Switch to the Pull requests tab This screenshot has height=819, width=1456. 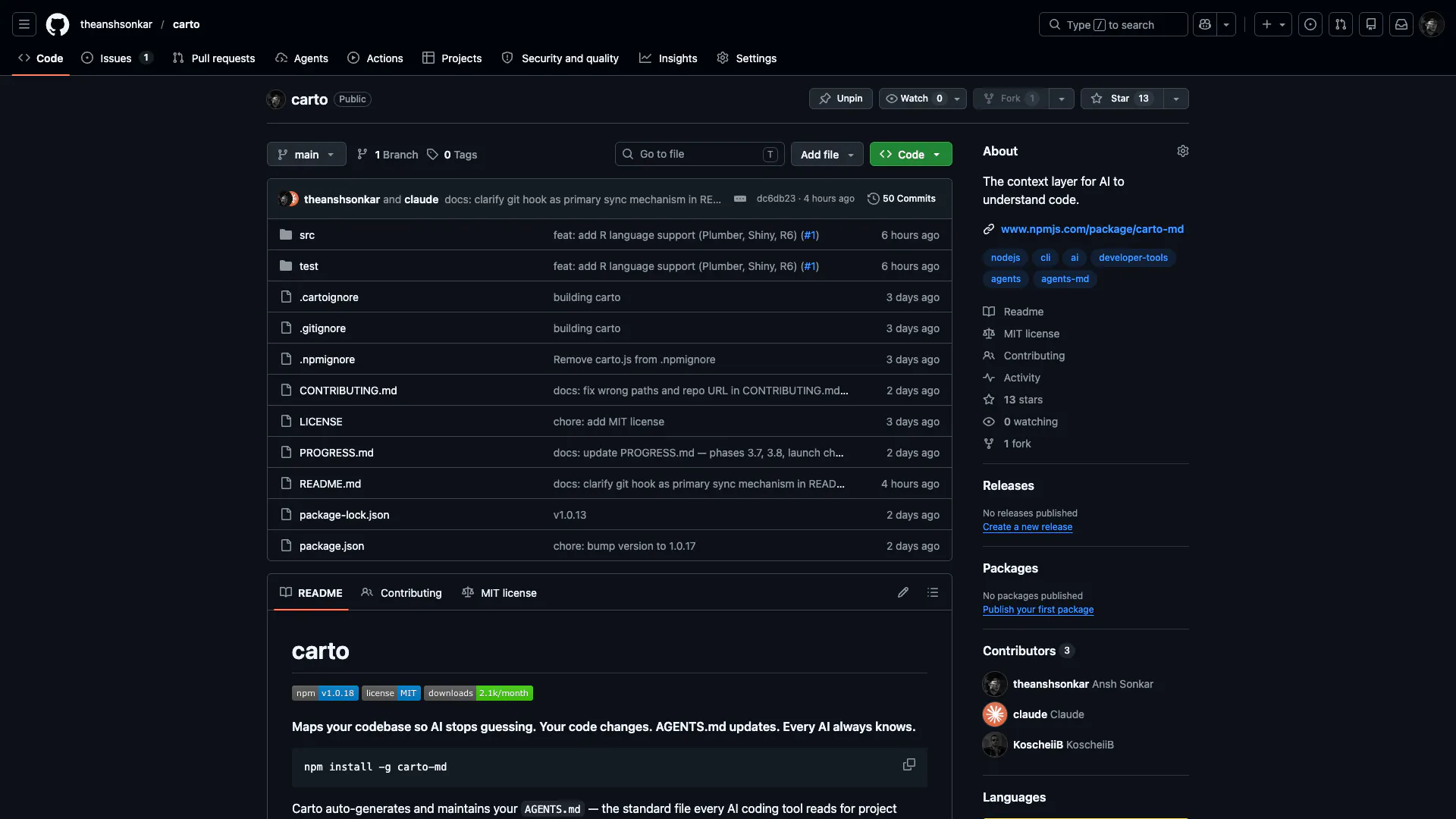214,58
